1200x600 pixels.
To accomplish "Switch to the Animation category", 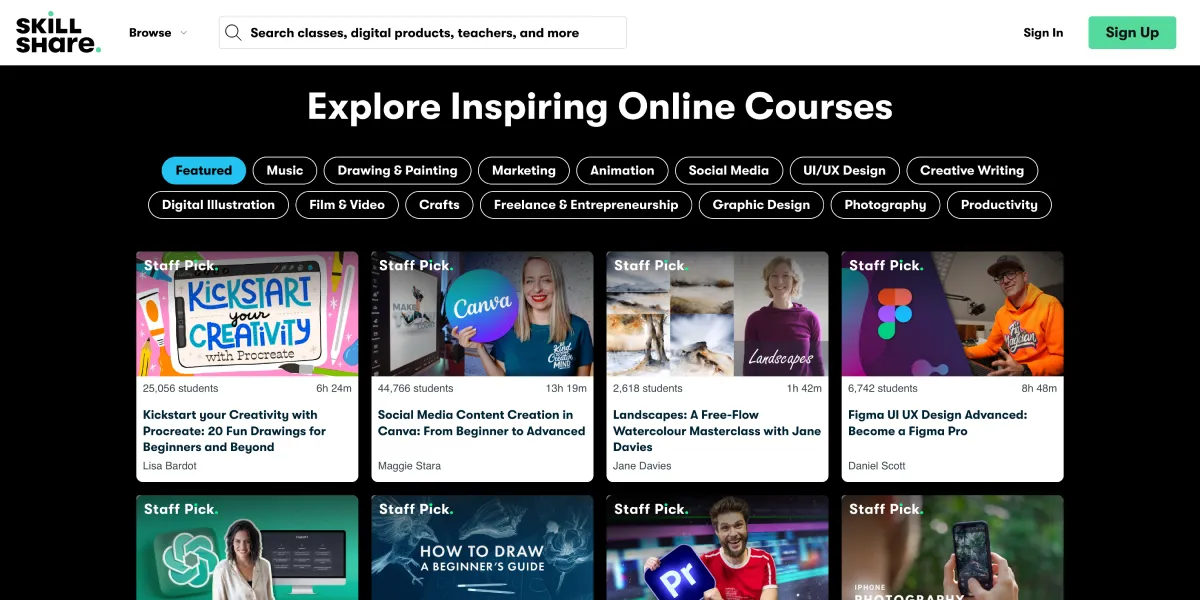I will [x=622, y=171].
